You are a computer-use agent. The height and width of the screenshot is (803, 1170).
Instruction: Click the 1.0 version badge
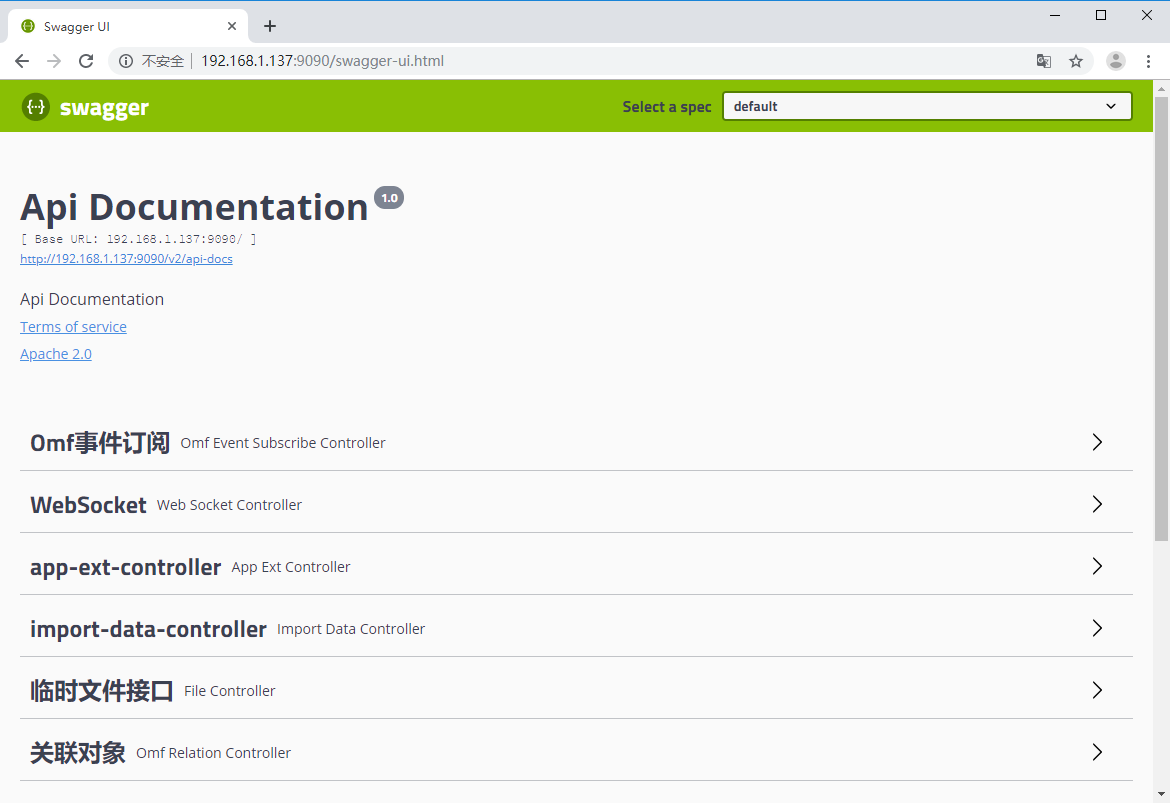(389, 198)
